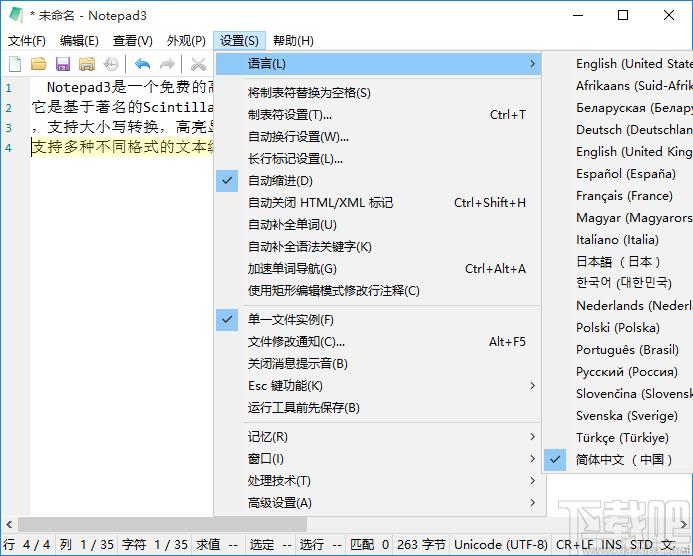This screenshot has height=556, width=693.
Task: Toggle 自动缩进(D) auto indent option
Action: pyautogui.click(x=378, y=181)
